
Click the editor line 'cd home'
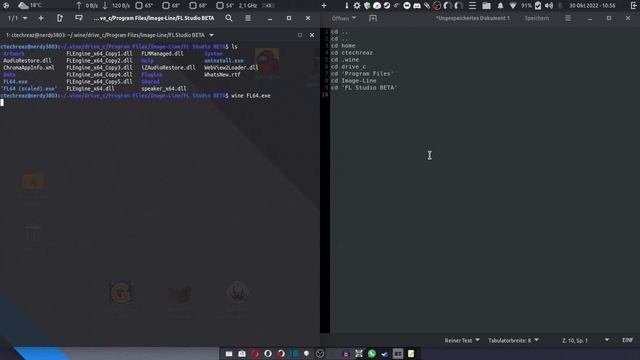click(x=343, y=46)
